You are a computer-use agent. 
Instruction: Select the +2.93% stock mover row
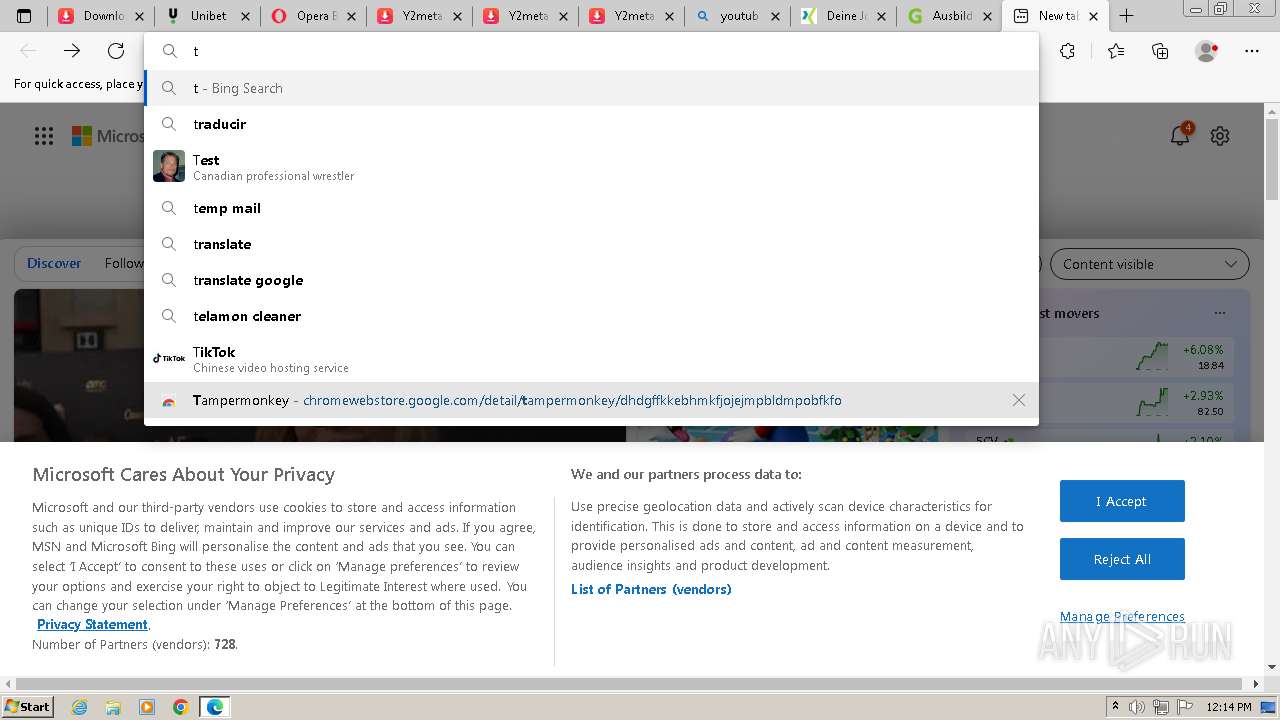point(1102,403)
